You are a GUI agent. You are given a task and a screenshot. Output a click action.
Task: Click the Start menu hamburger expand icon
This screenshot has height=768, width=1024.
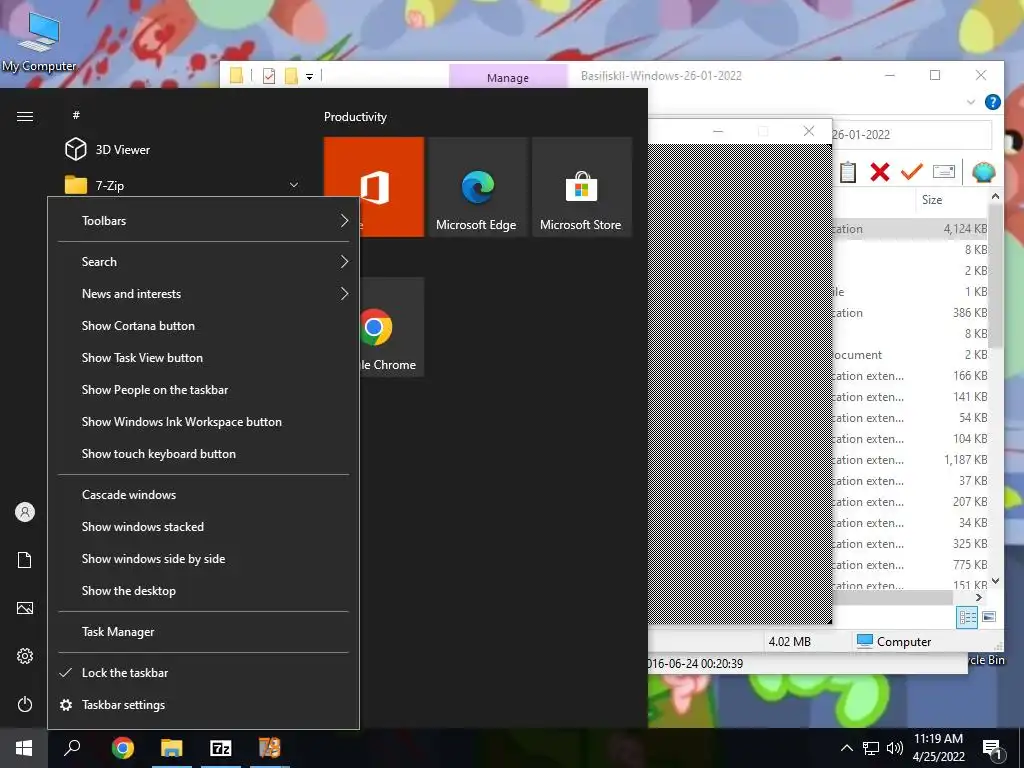tap(25, 116)
